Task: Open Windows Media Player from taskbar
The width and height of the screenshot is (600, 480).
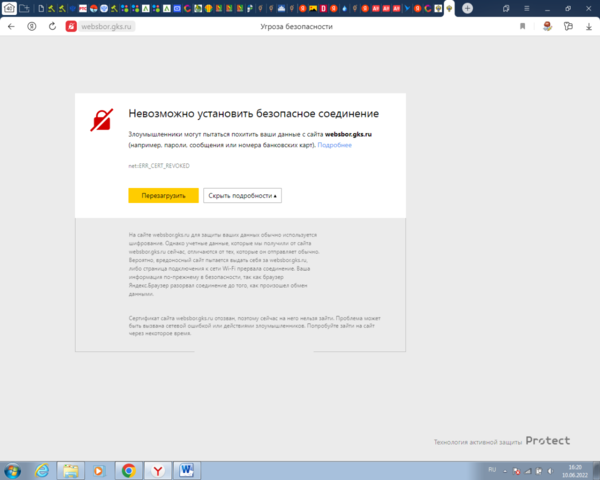Action: [x=99, y=470]
